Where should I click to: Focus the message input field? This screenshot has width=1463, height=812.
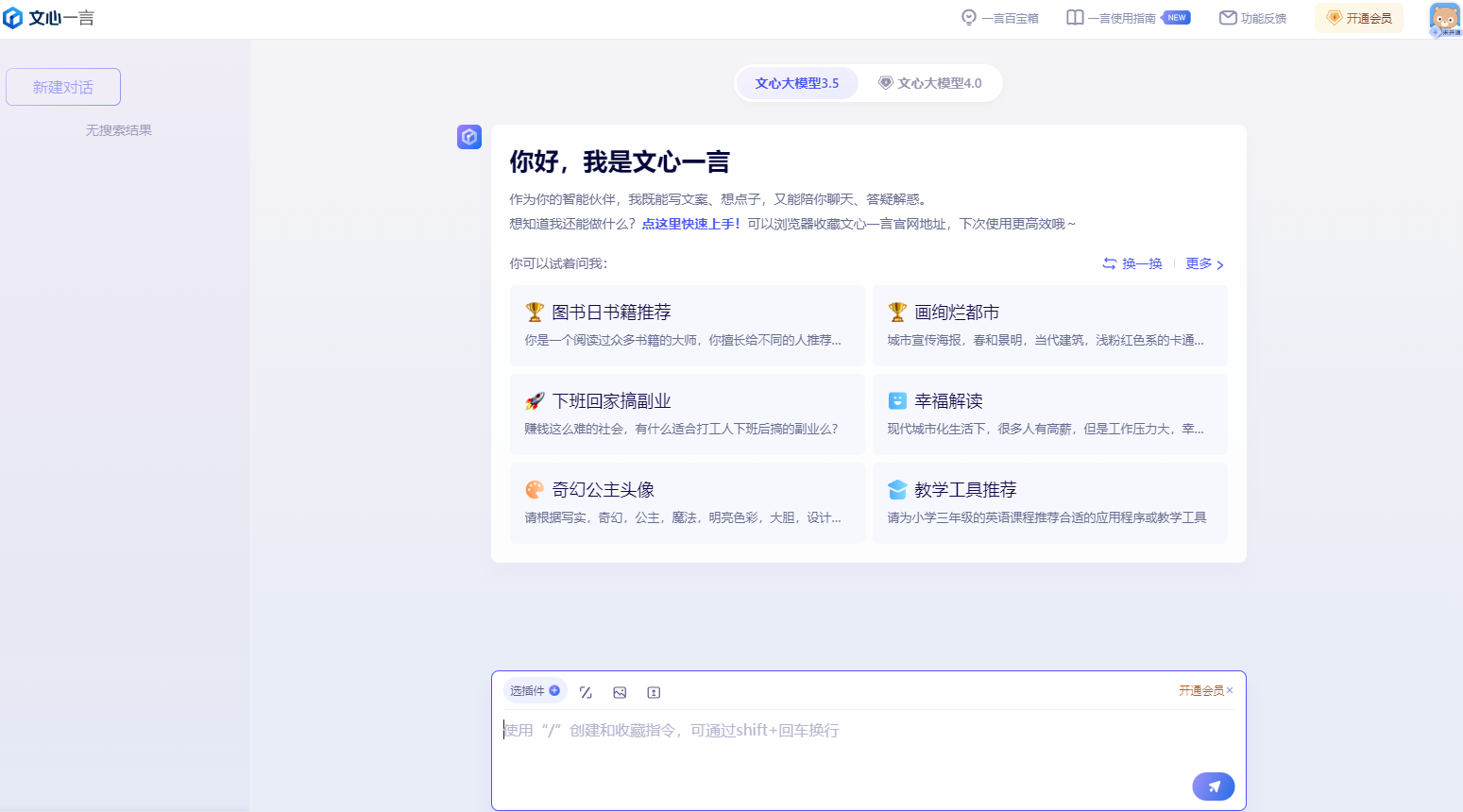point(869,740)
